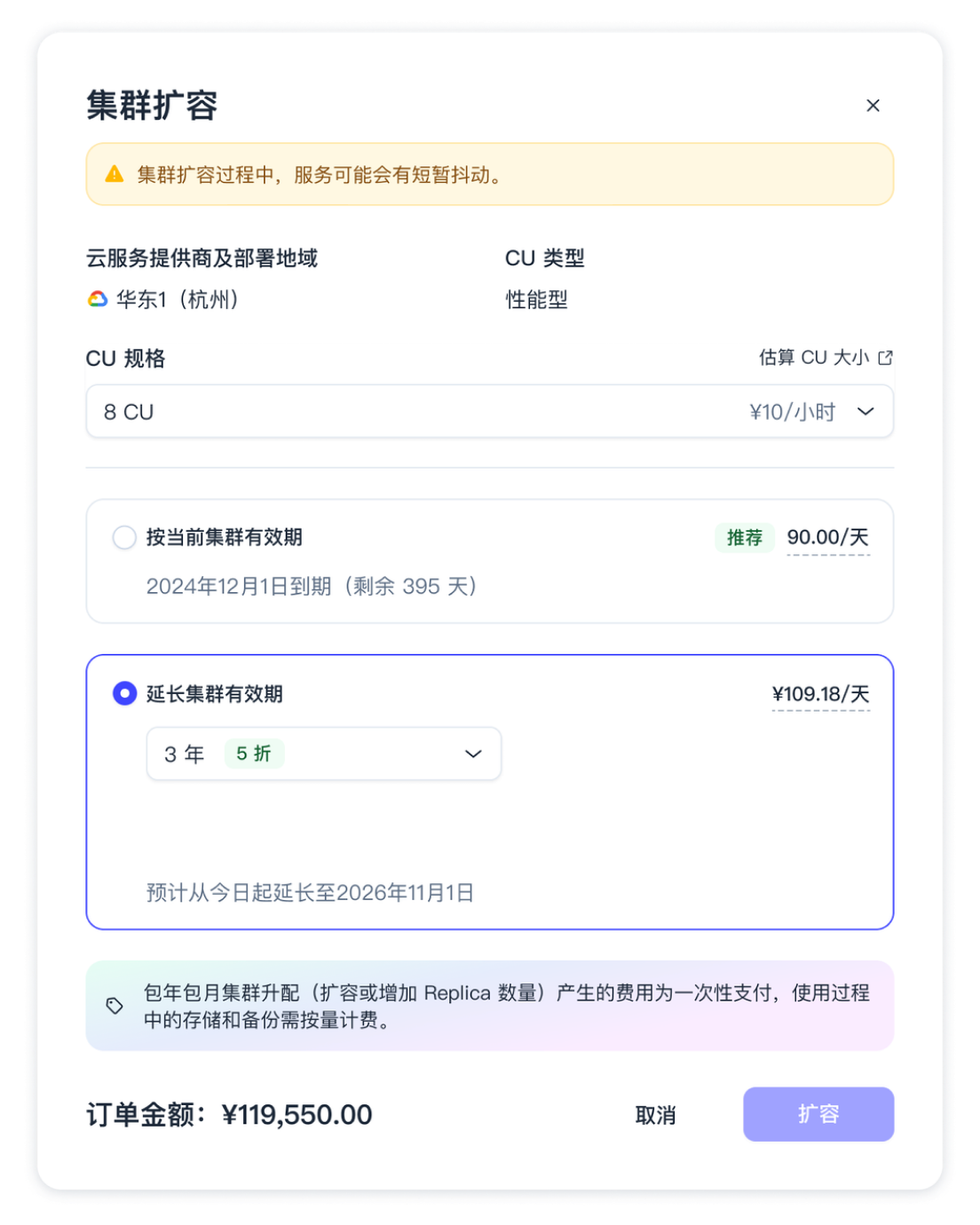
Task: Click the chevron inside the 3 年 selector
Action: tap(474, 754)
